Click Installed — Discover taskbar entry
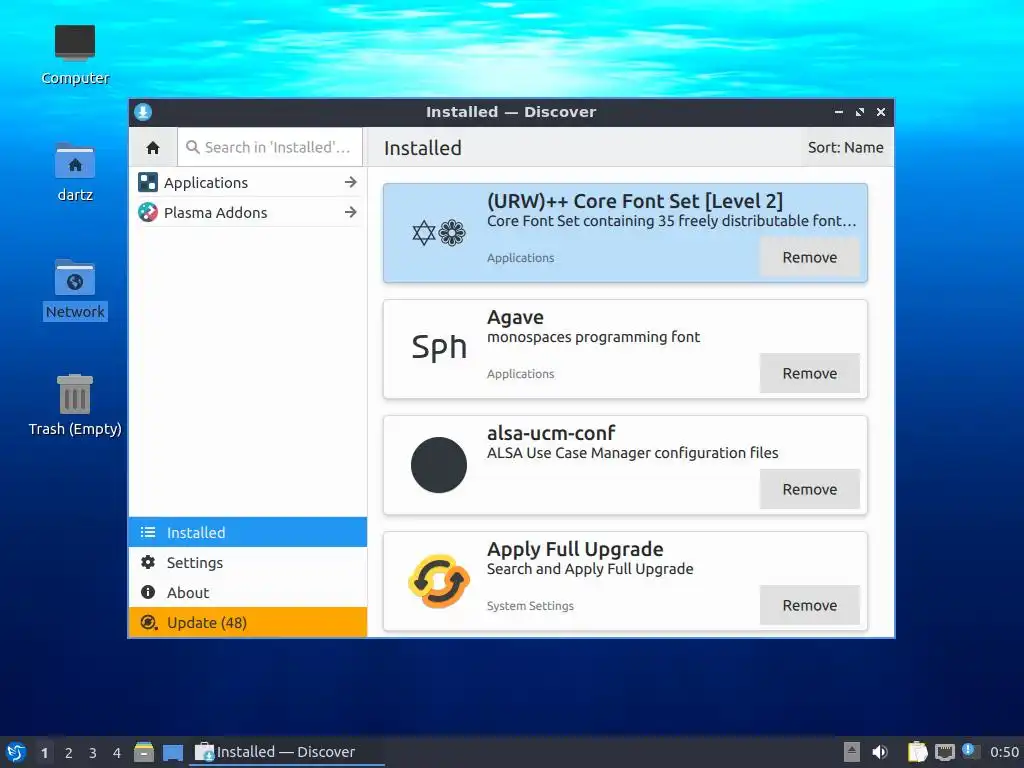The width and height of the screenshot is (1024, 768). (286, 752)
